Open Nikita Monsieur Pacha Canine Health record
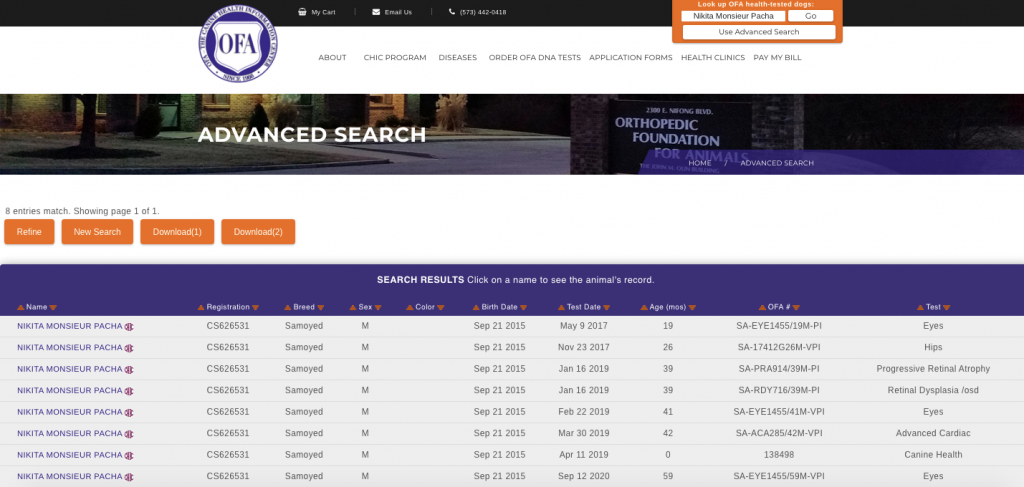Screen dimensions: 1024x487 coord(70,455)
